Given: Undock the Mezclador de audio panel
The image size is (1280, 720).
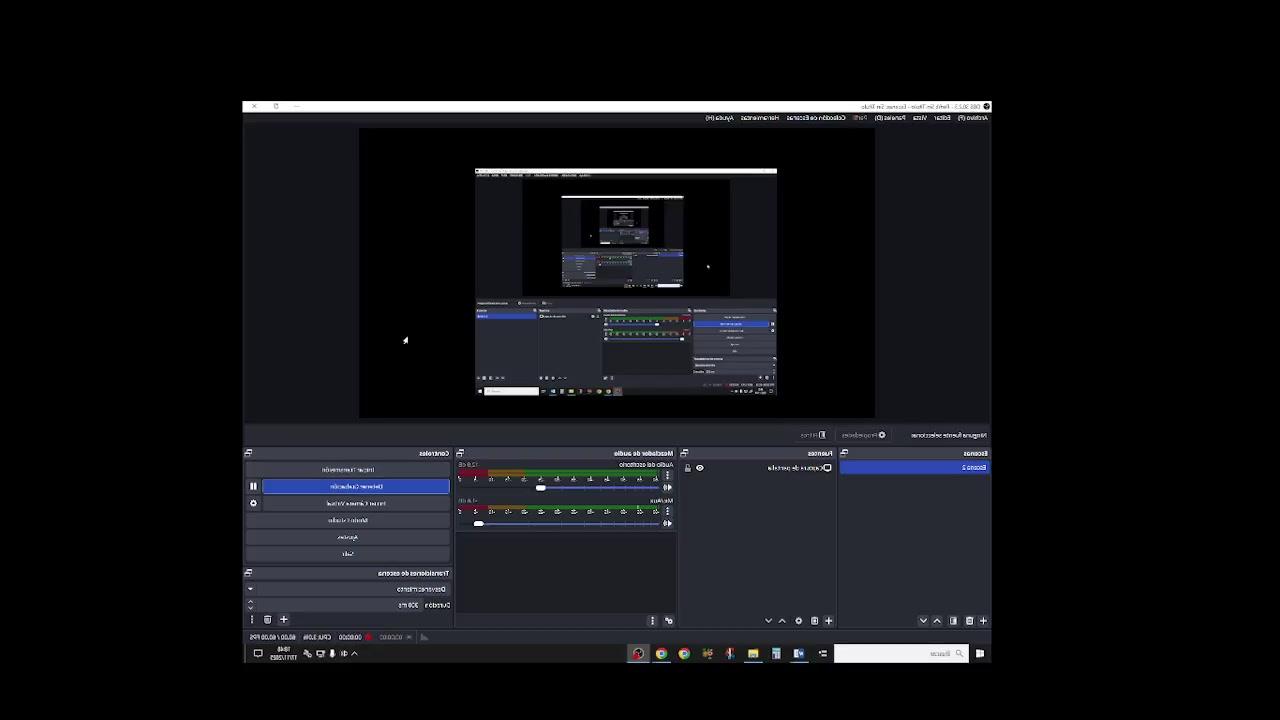Looking at the screenshot, I should point(460,453).
